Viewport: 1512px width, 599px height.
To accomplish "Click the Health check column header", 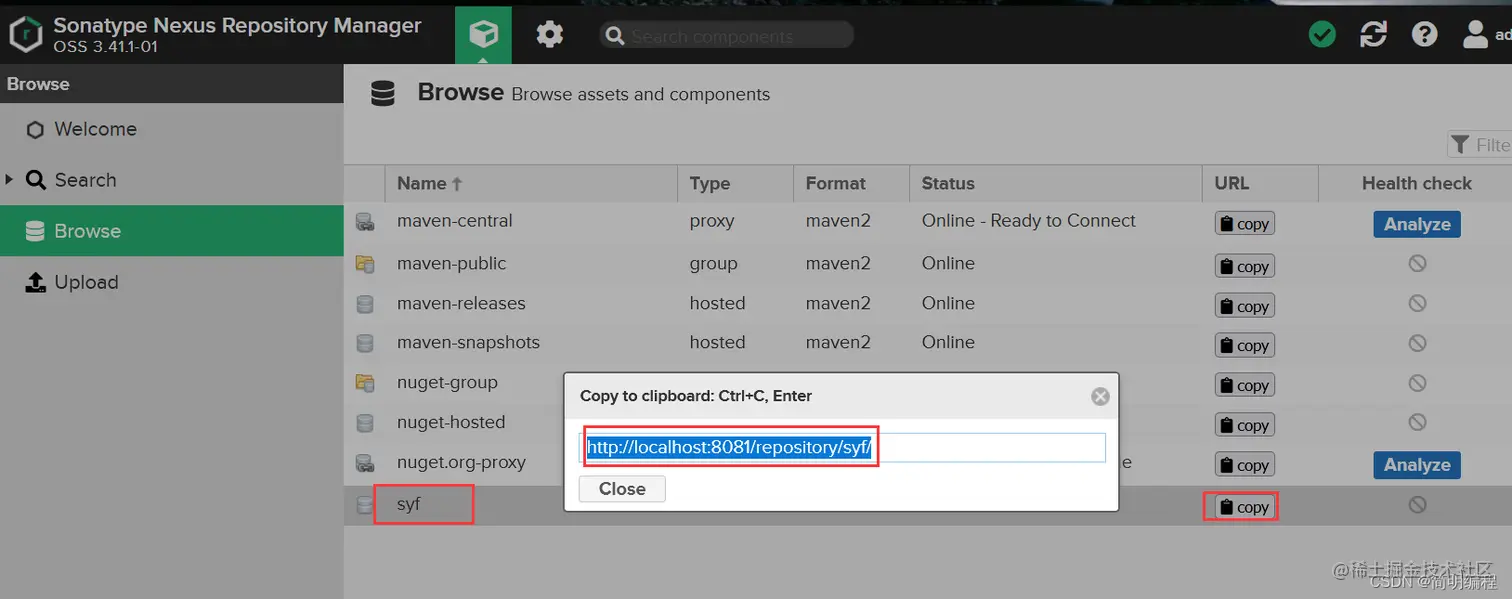I will [x=1416, y=183].
